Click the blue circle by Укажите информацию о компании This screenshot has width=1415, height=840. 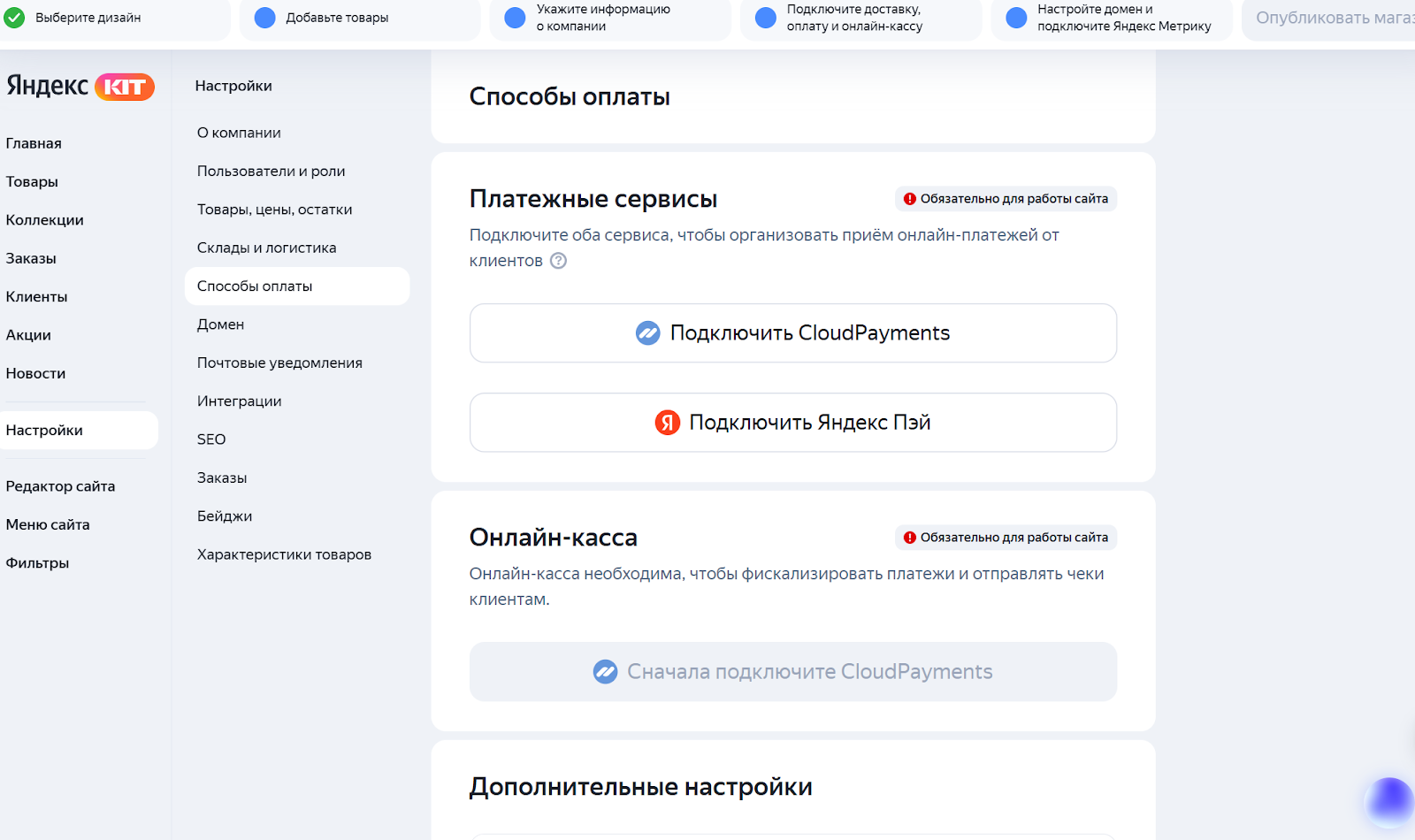[515, 18]
